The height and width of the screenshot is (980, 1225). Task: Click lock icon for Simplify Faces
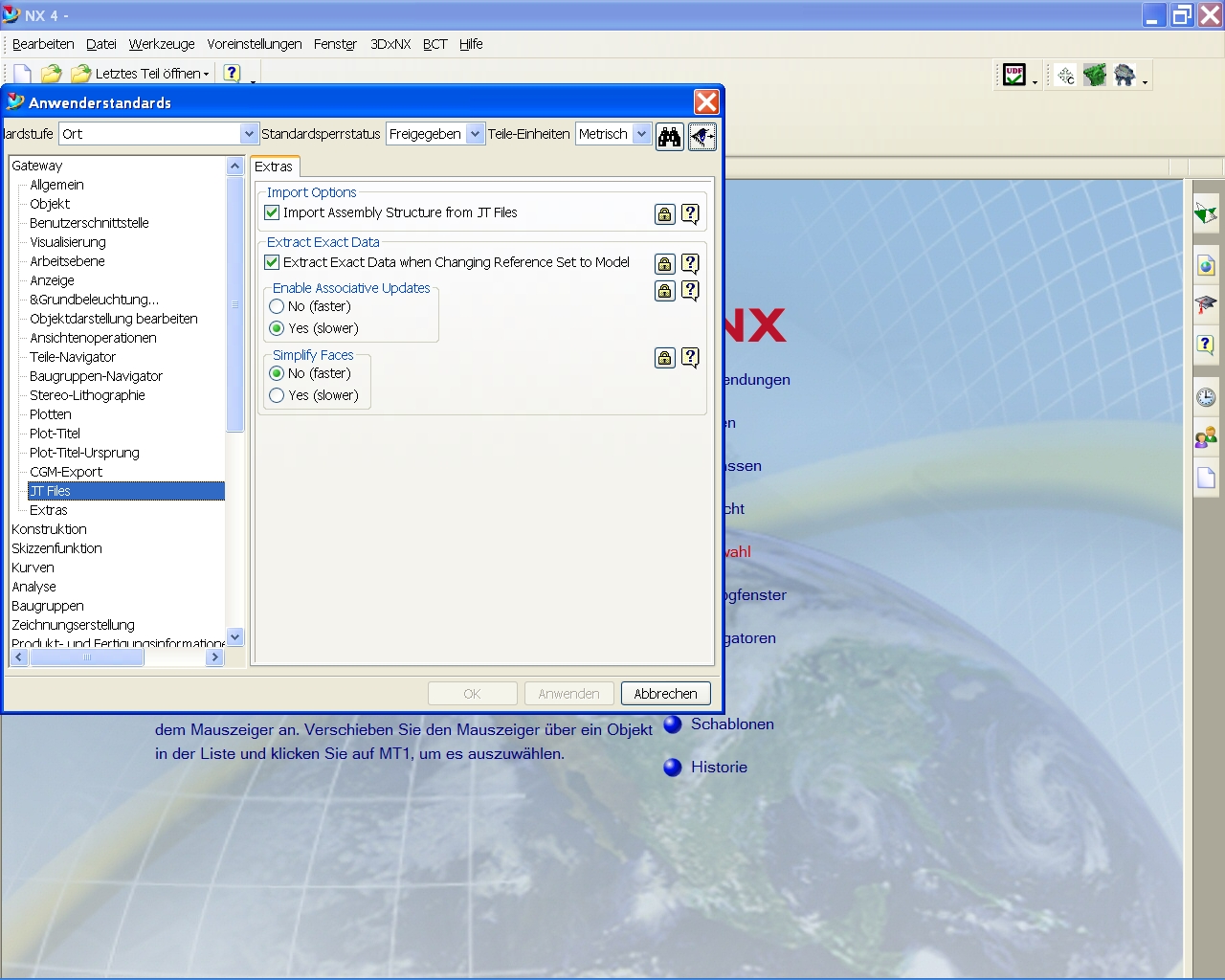[665, 358]
